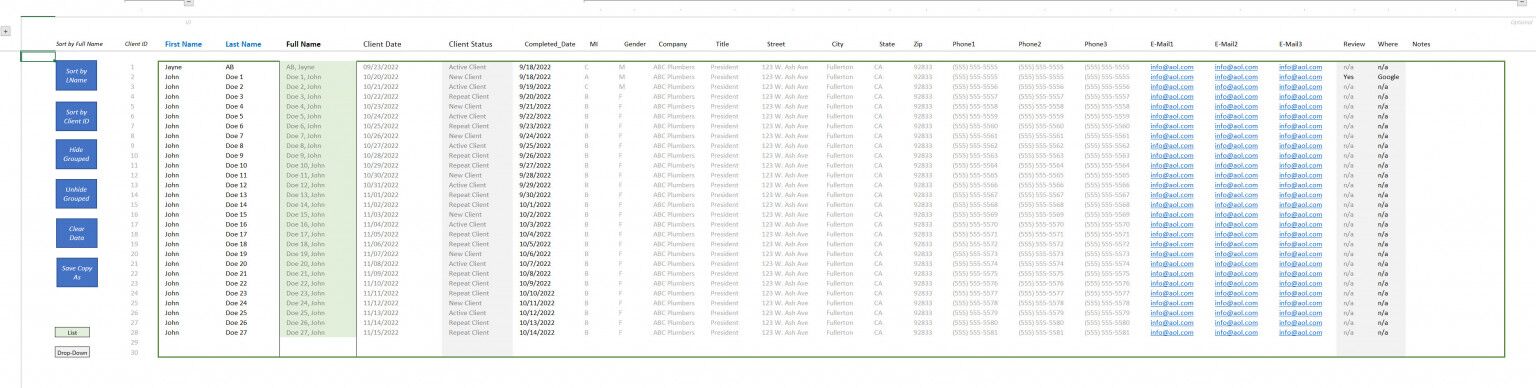
Task: Click the Sort by LName button
Action: pyautogui.click(x=76, y=74)
